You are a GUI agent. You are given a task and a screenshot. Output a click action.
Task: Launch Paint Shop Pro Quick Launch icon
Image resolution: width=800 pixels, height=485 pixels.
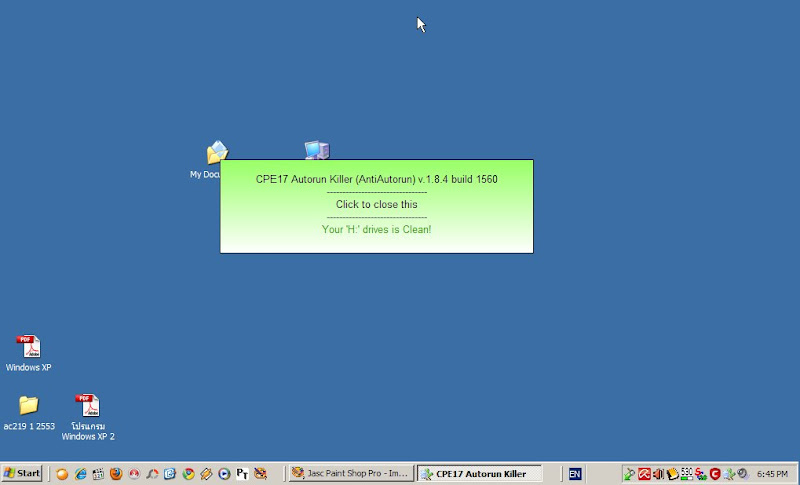(260, 474)
